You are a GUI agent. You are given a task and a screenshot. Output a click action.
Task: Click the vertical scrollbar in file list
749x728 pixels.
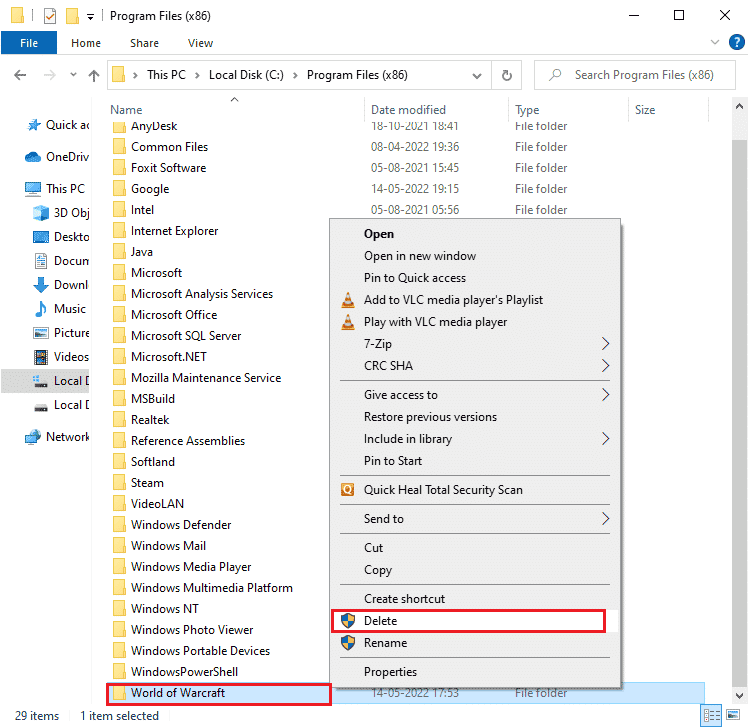(x=739, y=400)
